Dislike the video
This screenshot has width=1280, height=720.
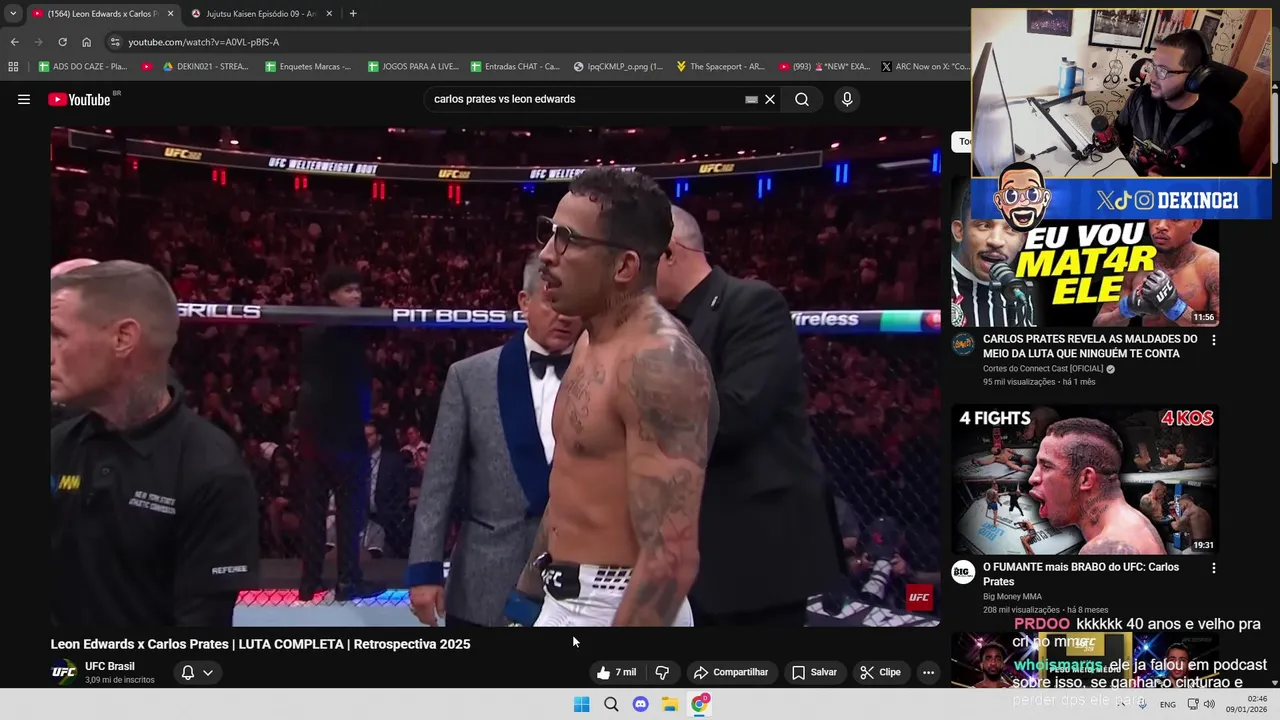click(661, 672)
